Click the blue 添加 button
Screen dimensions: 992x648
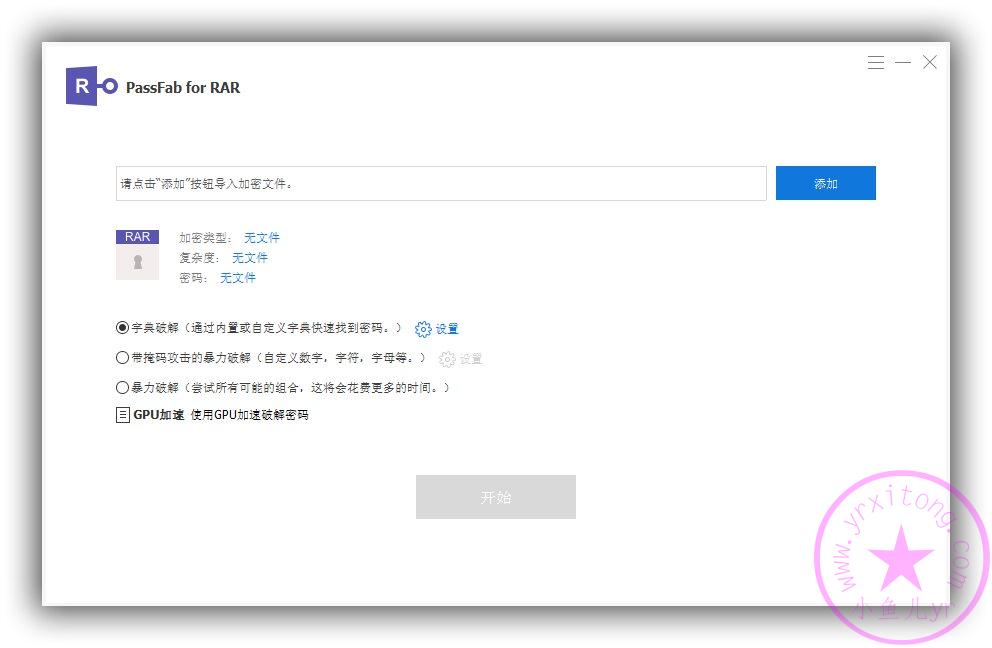pos(826,183)
